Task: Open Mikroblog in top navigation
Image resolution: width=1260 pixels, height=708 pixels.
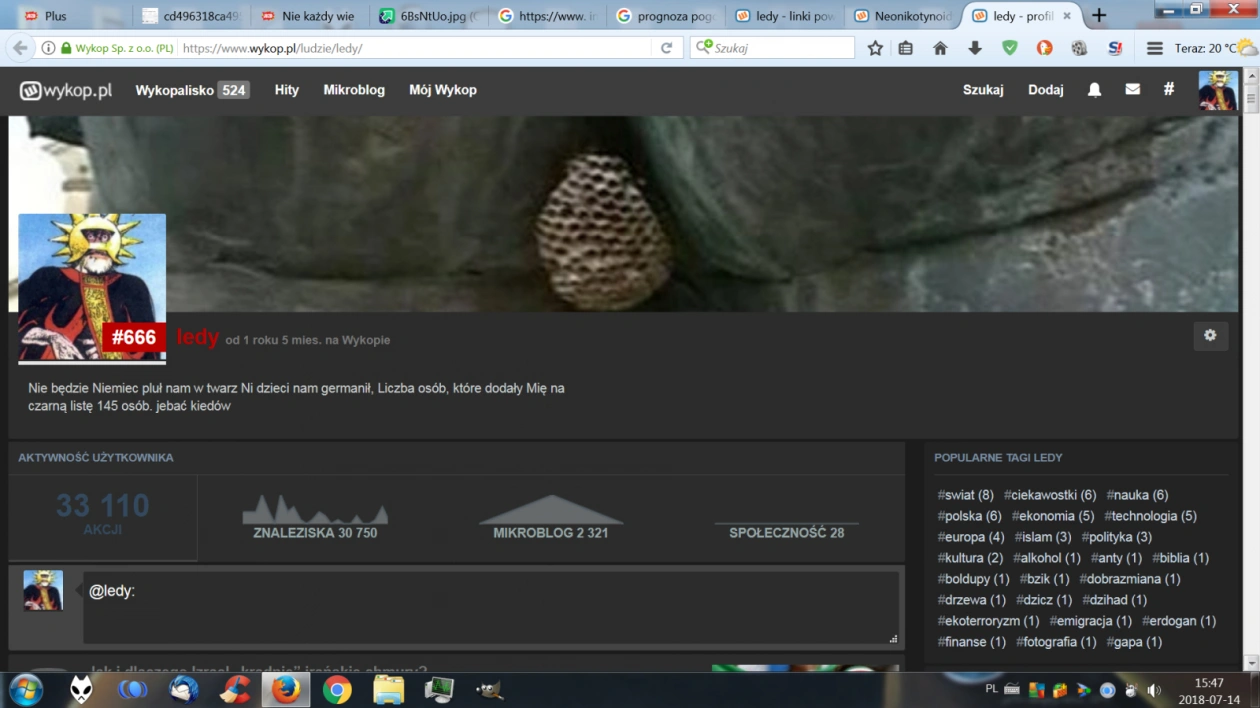Action: pos(354,90)
